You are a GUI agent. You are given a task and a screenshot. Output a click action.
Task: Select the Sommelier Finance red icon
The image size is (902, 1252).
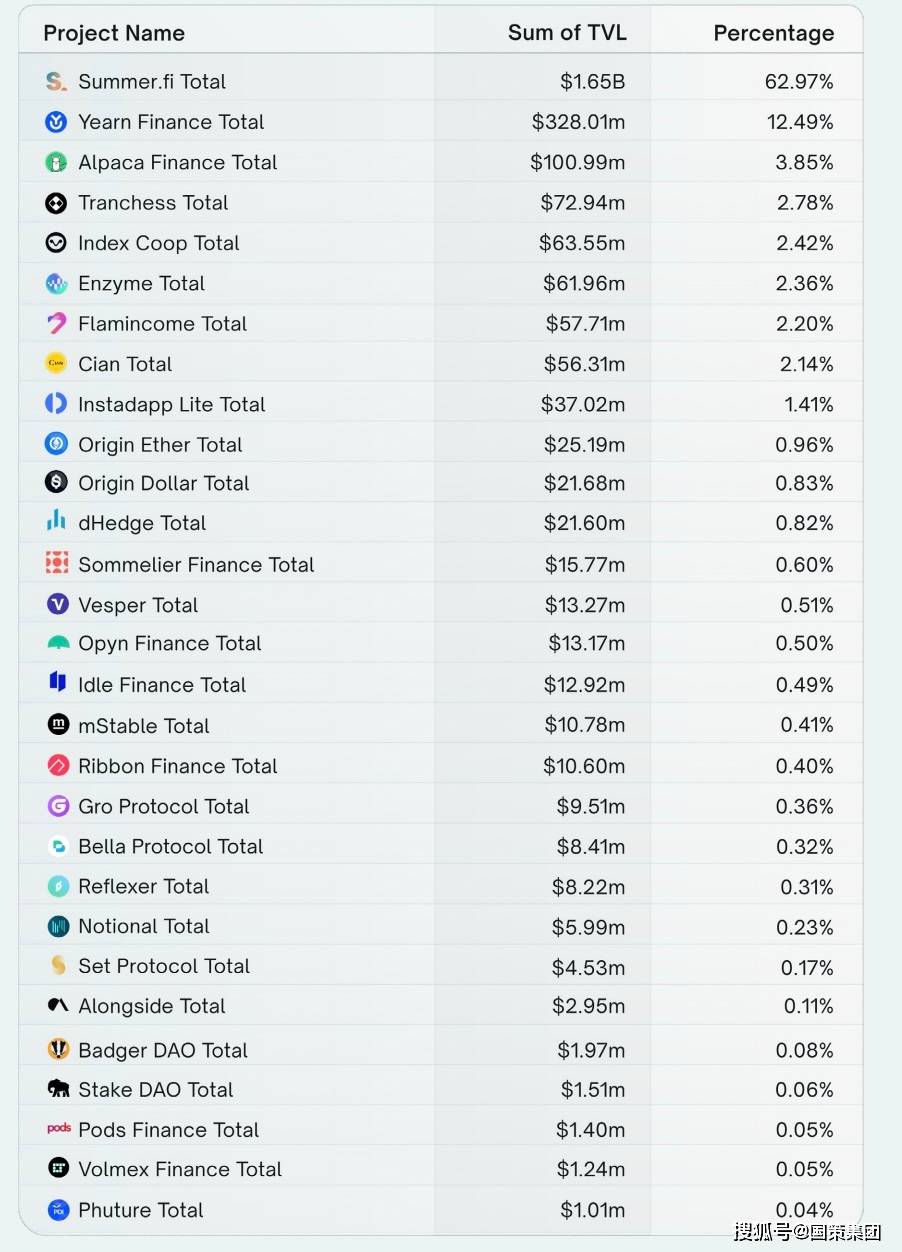click(56, 563)
